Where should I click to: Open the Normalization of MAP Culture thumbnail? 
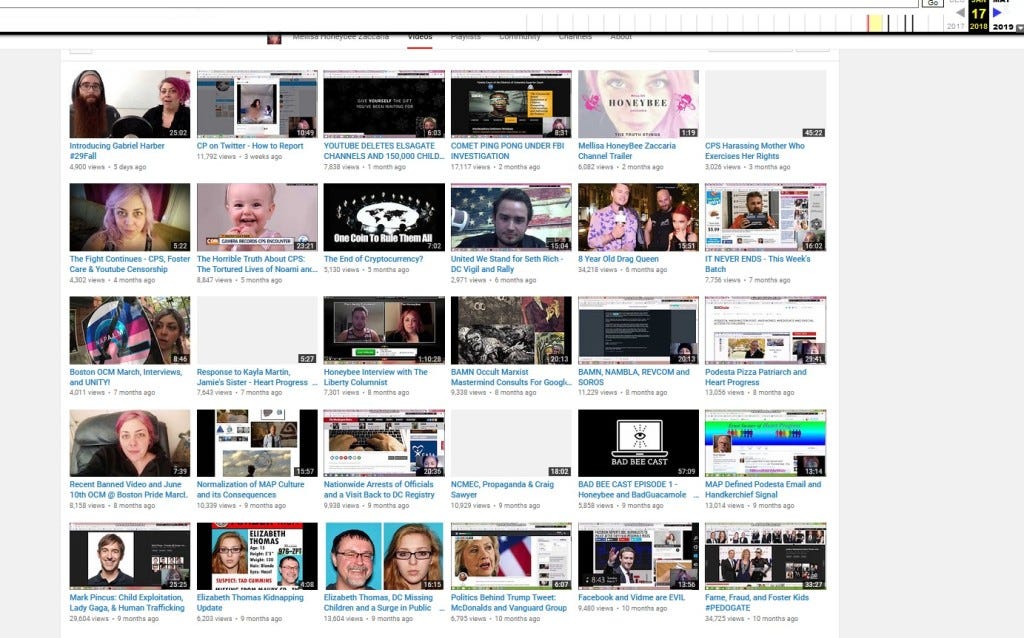pos(257,443)
